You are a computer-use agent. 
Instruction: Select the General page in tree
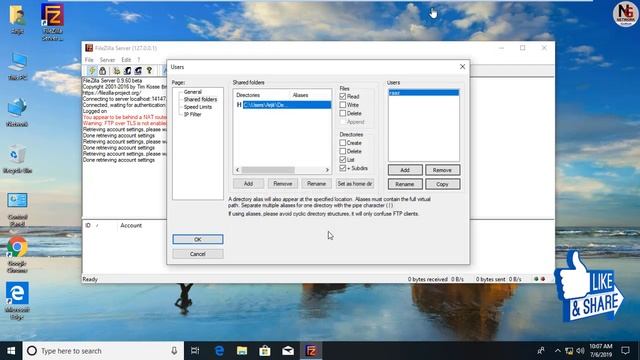[192, 92]
